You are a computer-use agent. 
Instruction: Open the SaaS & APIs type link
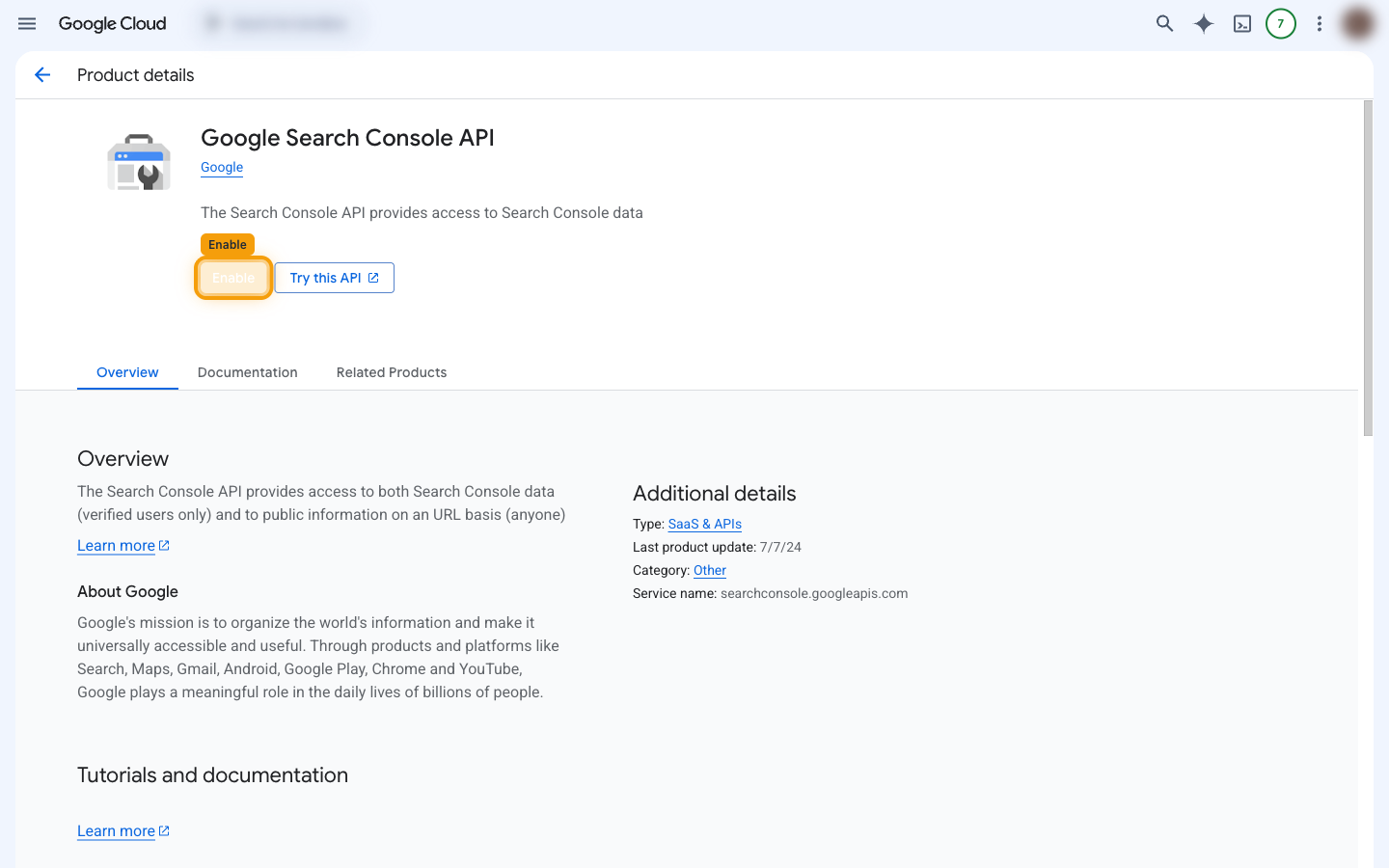click(705, 524)
